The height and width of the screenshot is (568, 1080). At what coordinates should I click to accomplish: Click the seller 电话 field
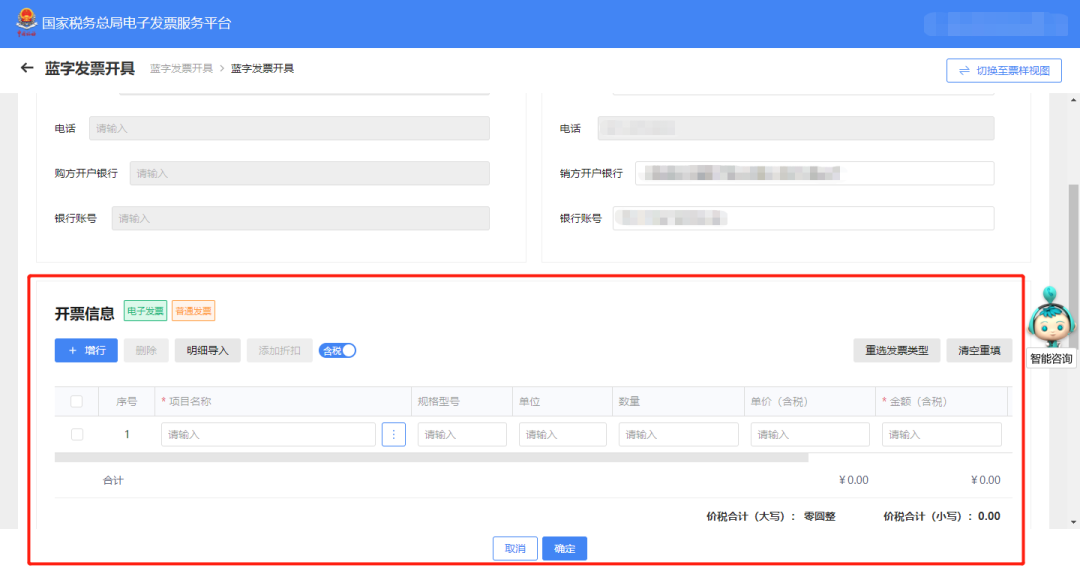[796, 128]
